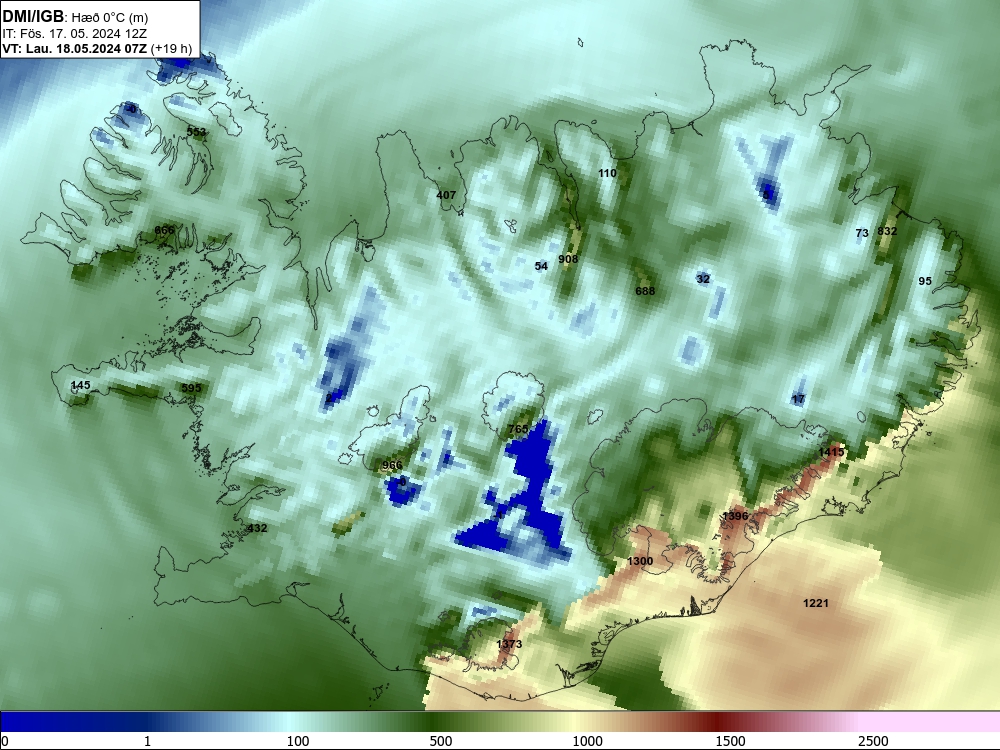The width and height of the screenshot is (1000, 750).
Task: Click the 553 value in the Westfjords
Action: pos(196,132)
